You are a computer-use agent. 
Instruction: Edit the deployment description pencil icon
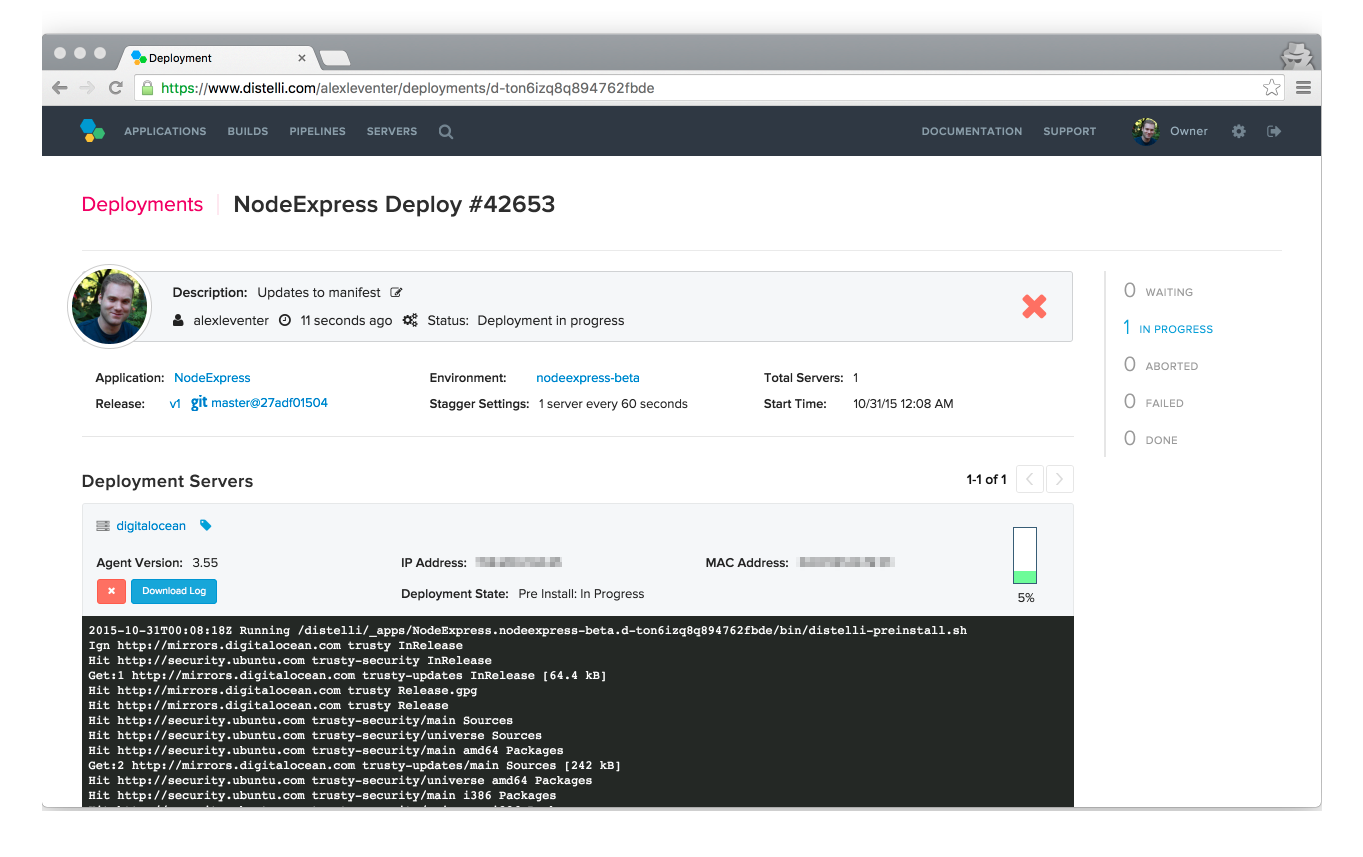[x=396, y=293]
